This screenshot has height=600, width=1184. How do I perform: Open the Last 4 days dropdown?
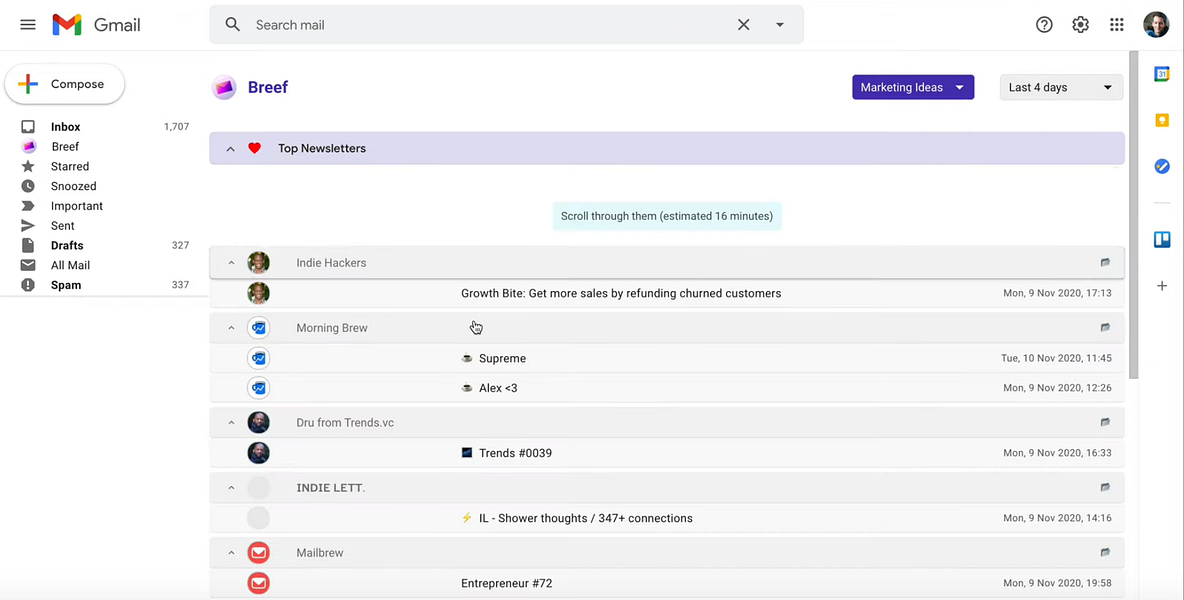1061,88
